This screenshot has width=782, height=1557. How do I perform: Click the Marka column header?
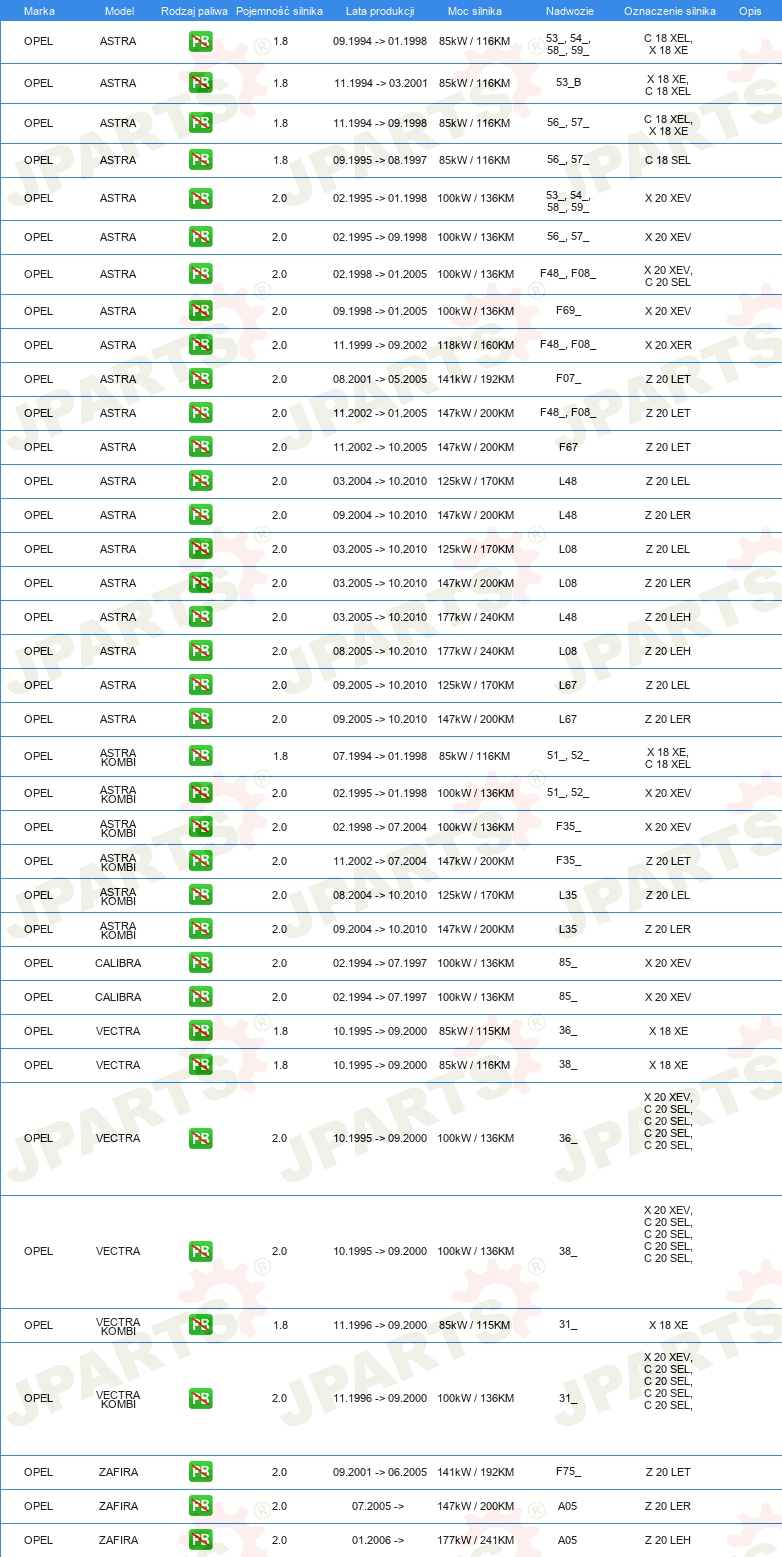39,11
